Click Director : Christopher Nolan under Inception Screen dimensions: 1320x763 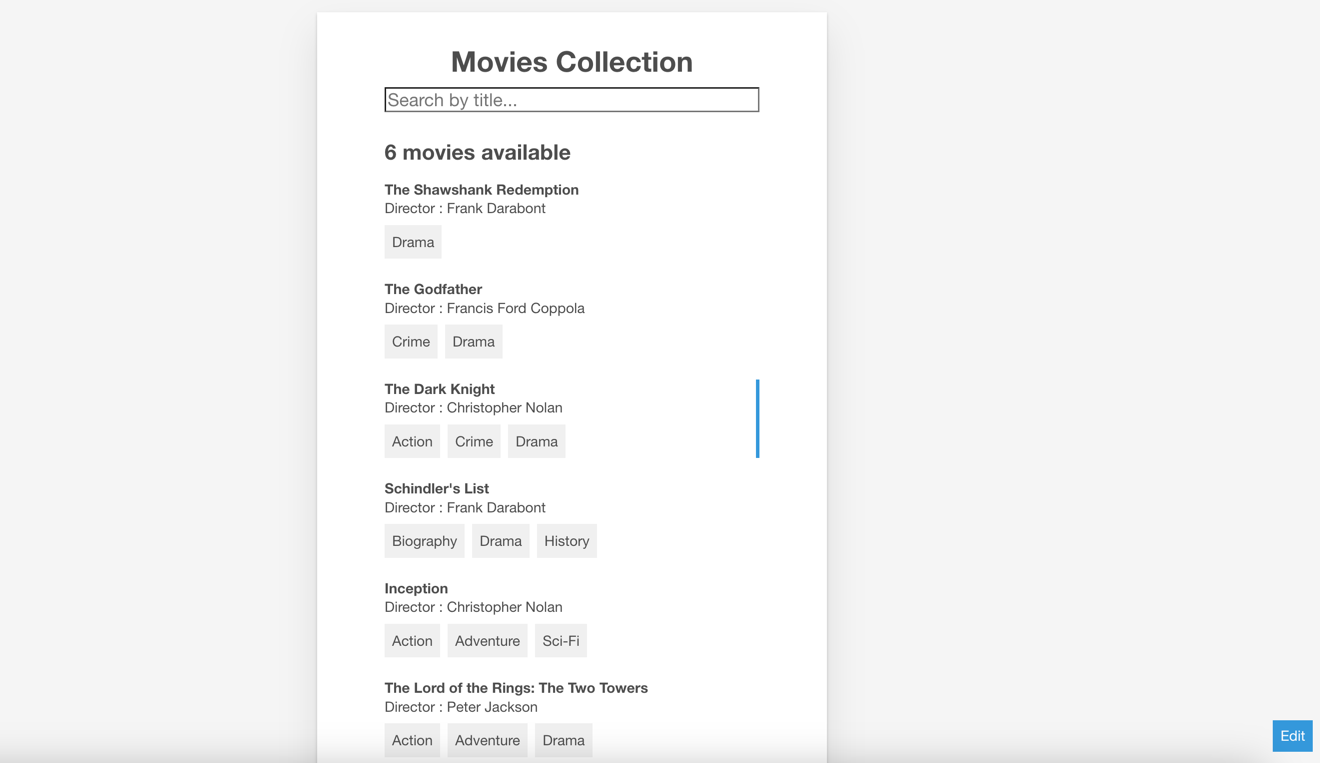tap(473, 607)
